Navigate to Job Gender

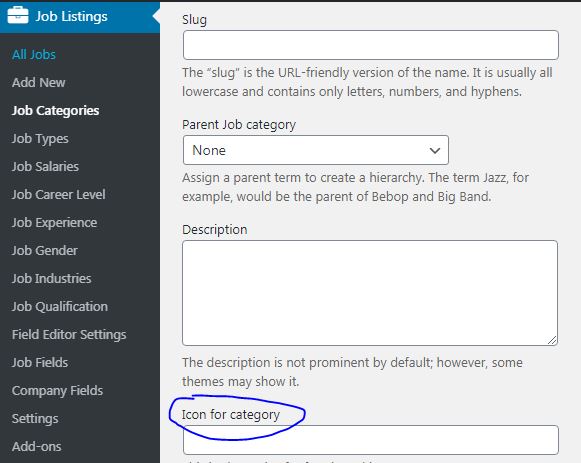pos(45,250)
